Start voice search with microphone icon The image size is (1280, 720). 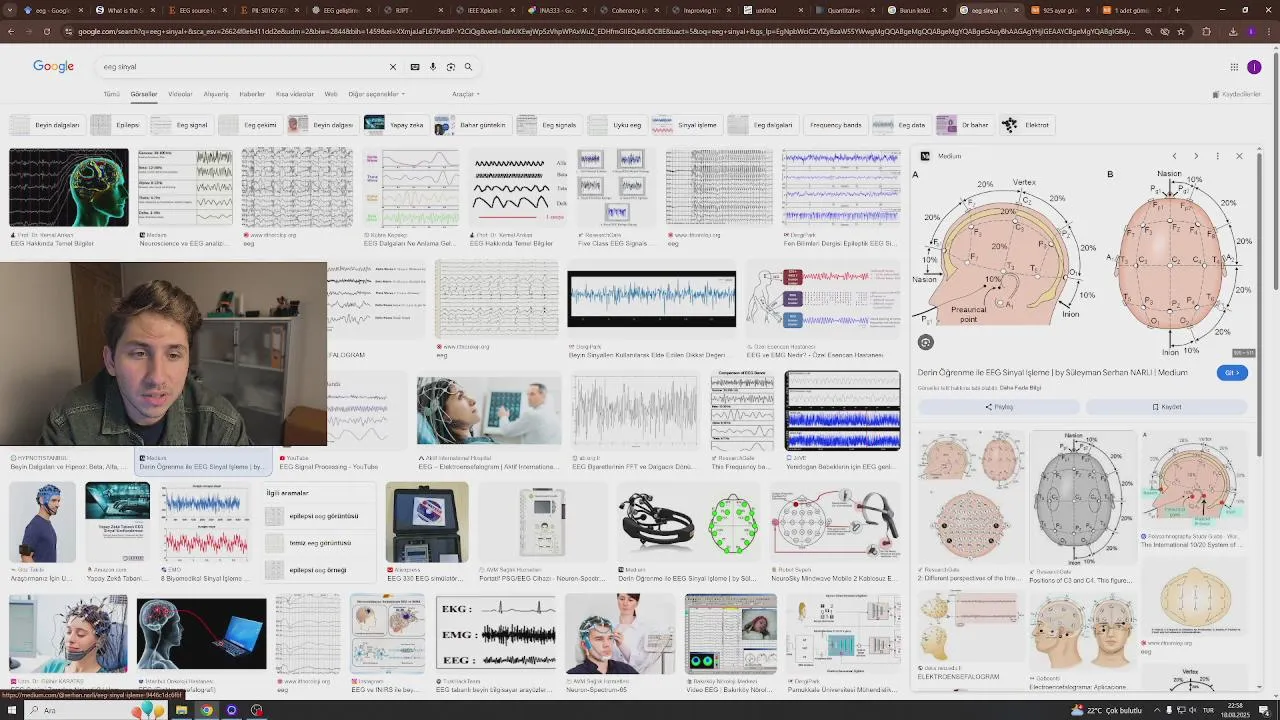433,67
